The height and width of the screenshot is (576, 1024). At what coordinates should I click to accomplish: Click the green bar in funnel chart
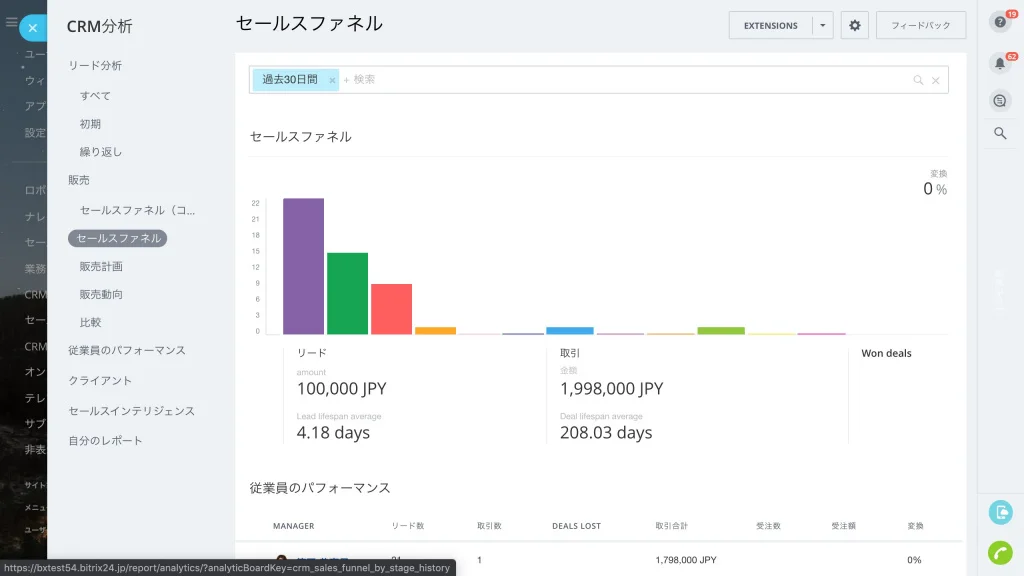[347, 293]
